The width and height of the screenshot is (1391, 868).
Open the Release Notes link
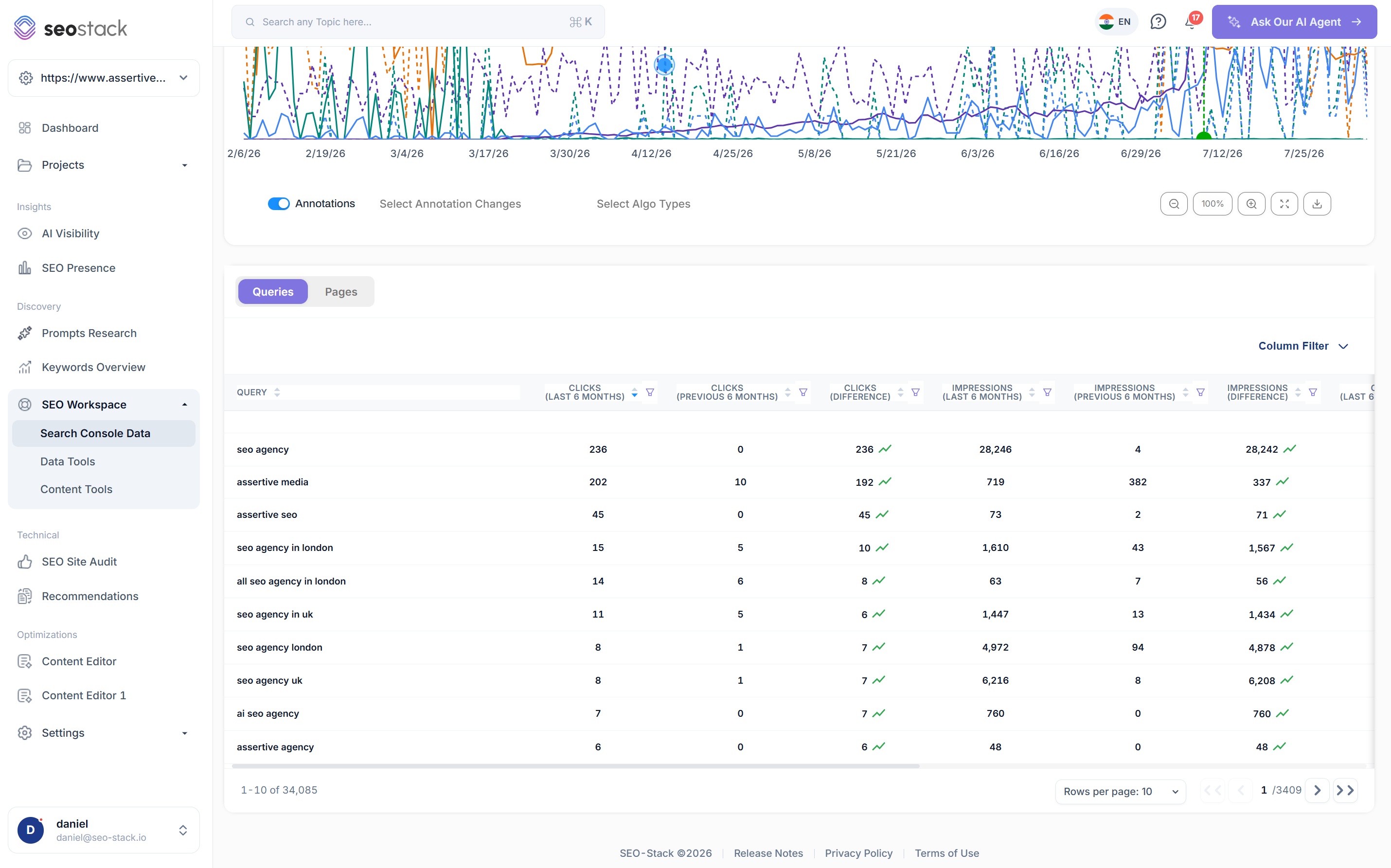[x=768, y=853]
